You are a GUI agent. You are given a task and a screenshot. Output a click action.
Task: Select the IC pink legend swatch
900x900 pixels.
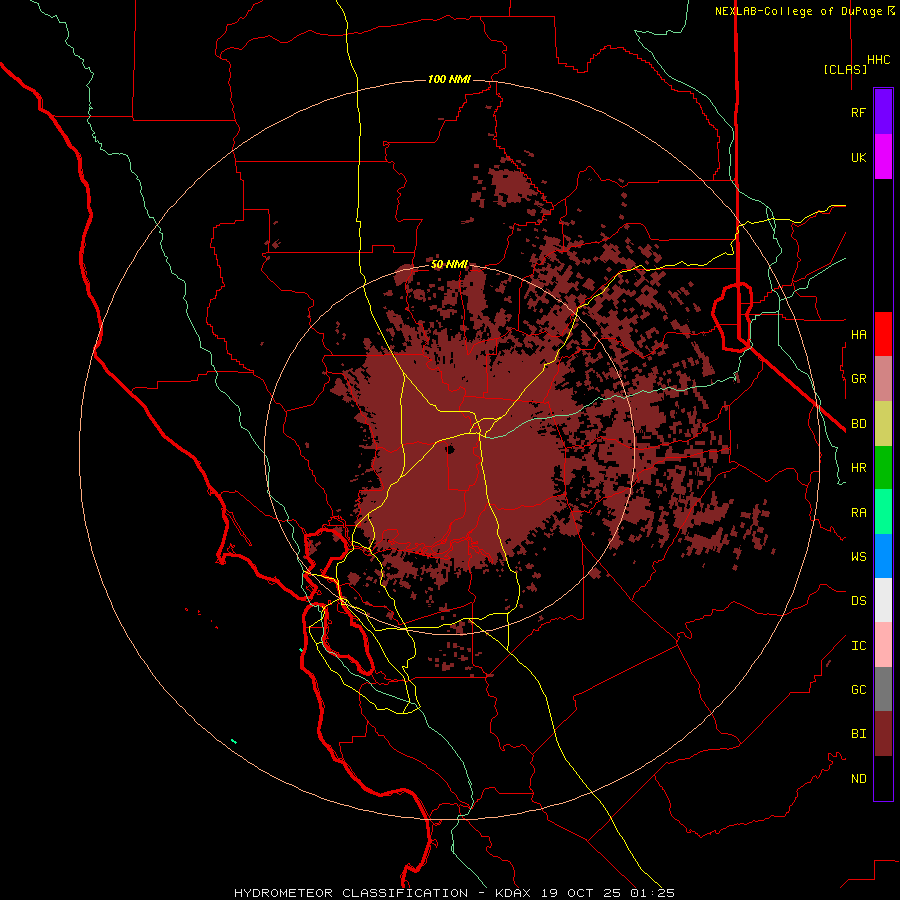coord(883,645)
